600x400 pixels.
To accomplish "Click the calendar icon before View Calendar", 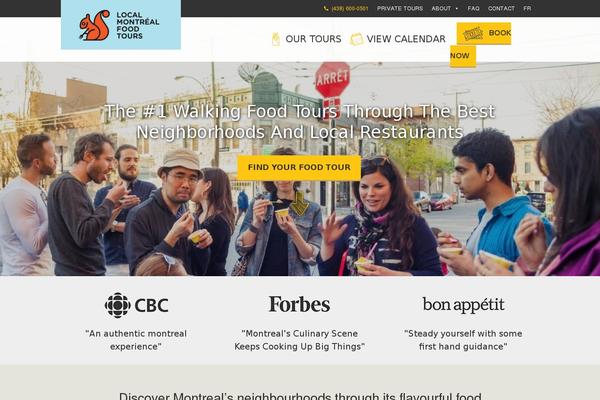I will pyautogui.click(x=357, y=39).
